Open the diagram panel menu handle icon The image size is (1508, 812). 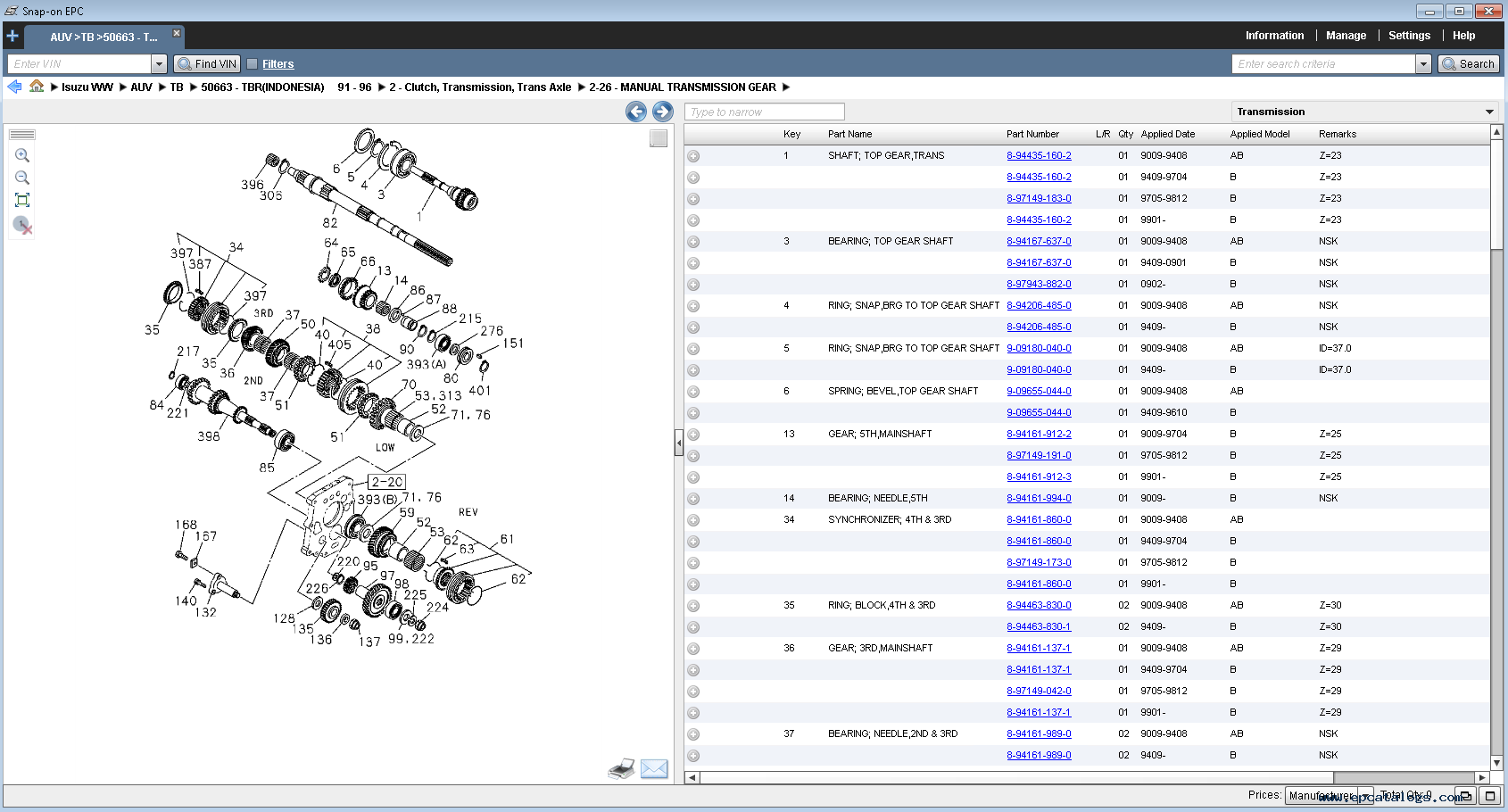[22, 135]
